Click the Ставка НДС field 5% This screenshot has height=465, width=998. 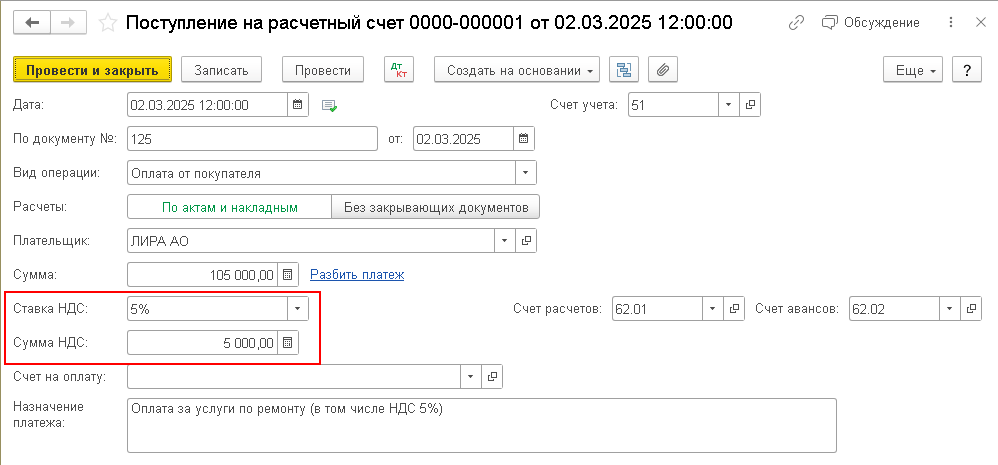tap(207, 309)
